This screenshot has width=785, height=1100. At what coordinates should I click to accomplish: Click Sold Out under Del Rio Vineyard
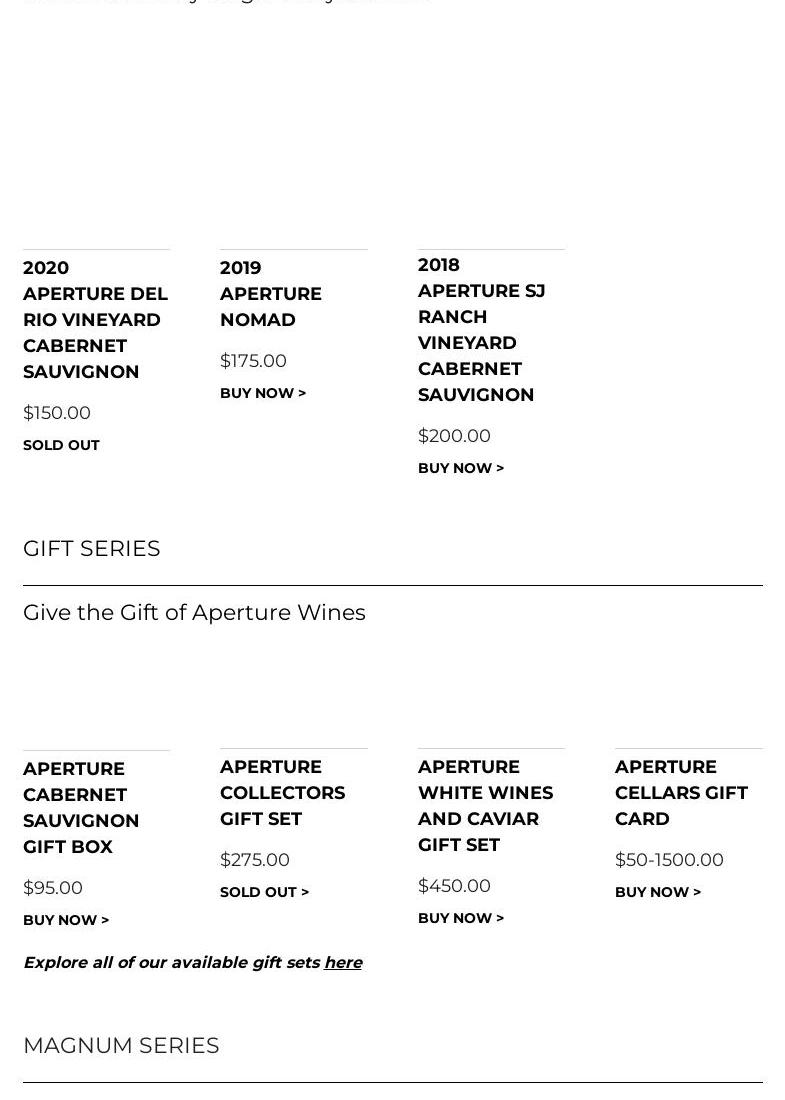[x=61, y=445]
